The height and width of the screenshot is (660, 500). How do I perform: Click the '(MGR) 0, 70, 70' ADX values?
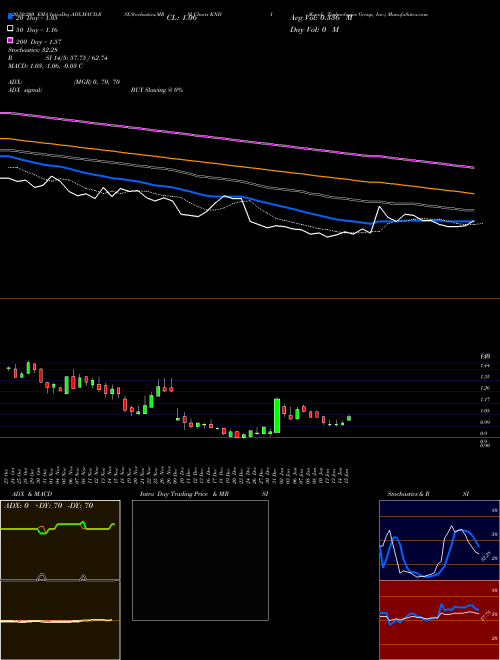tap(97, 82)
